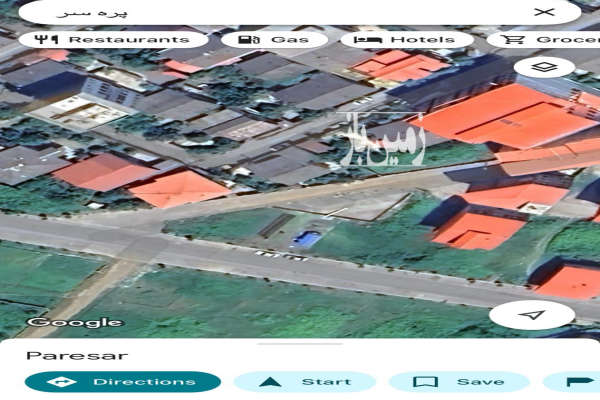Center map on my current location

[533, 315]
